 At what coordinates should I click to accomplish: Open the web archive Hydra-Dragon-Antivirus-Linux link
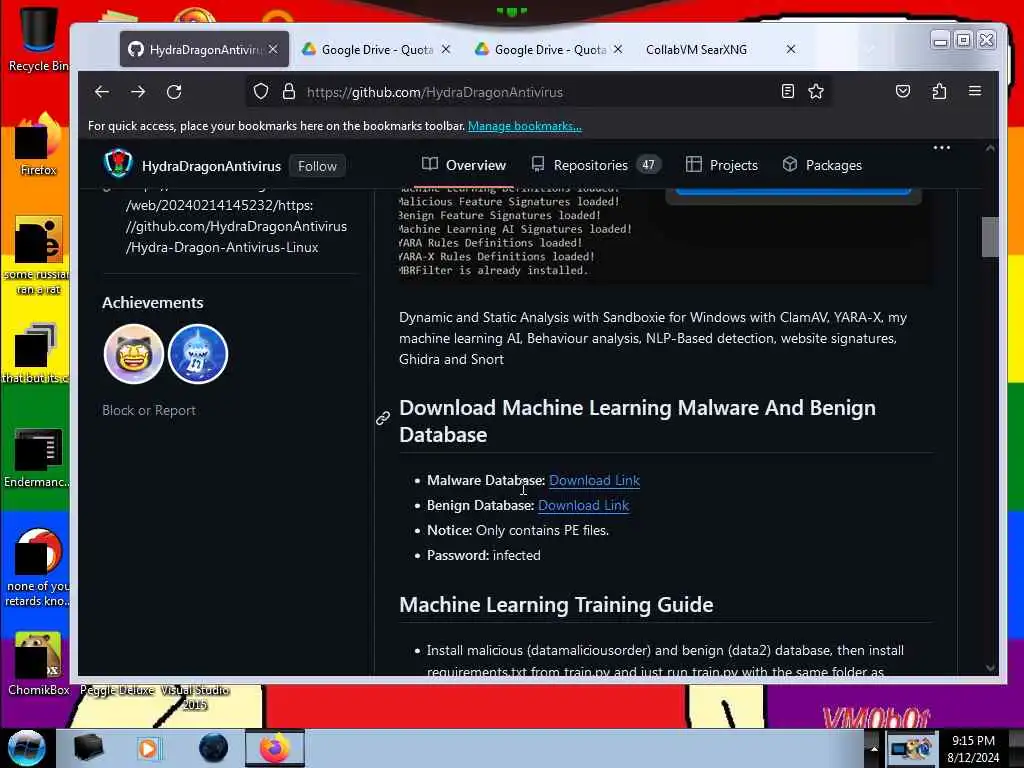point(236,226)
